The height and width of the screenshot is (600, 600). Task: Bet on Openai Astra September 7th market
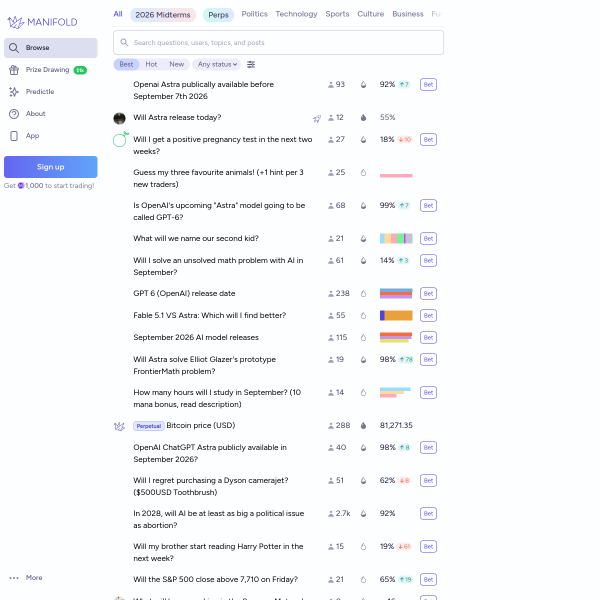pyautogui.click(x=428, y=85)
